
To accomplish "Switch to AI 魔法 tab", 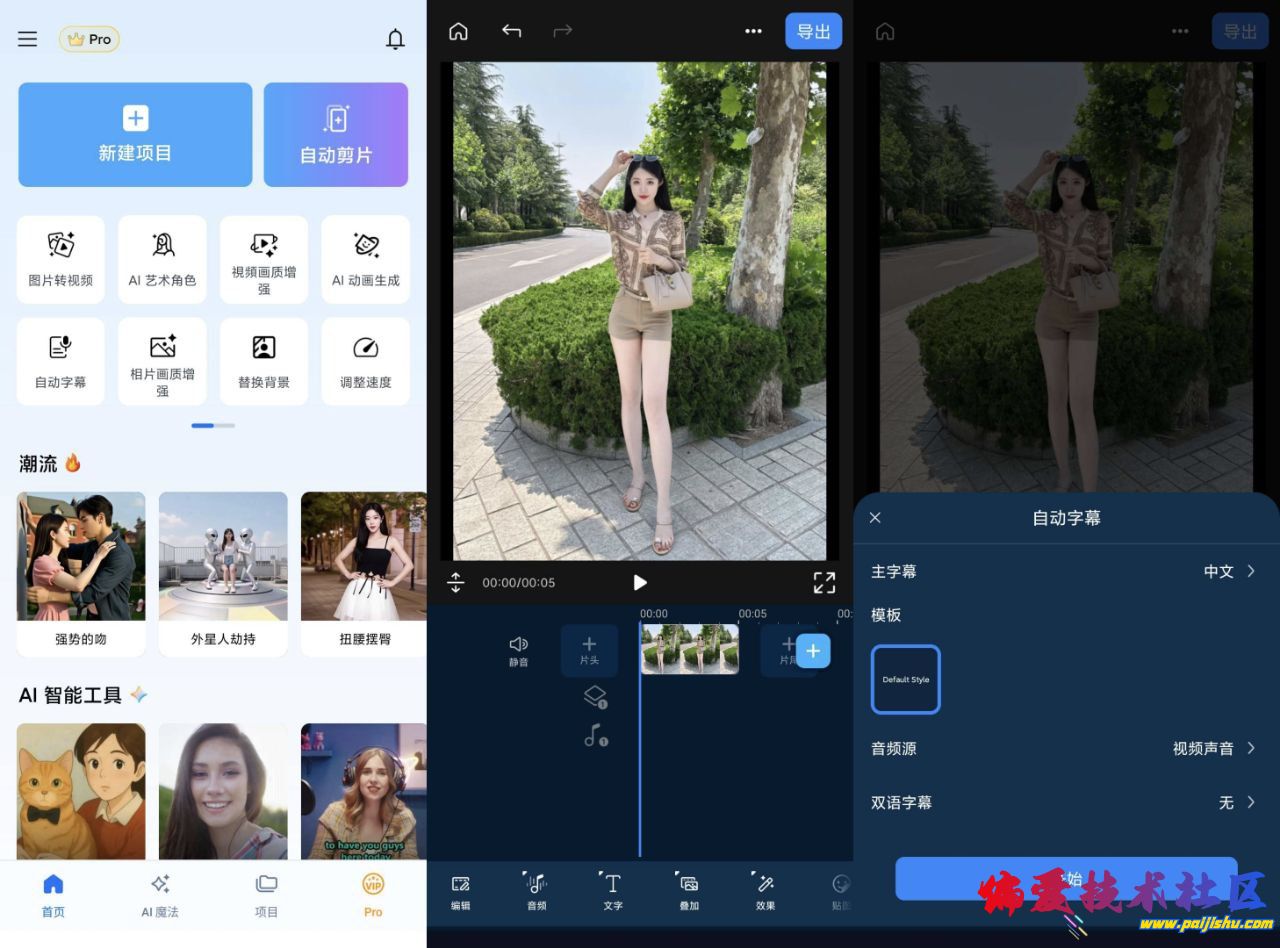I will pyautogui.click(x=160, y=894).
